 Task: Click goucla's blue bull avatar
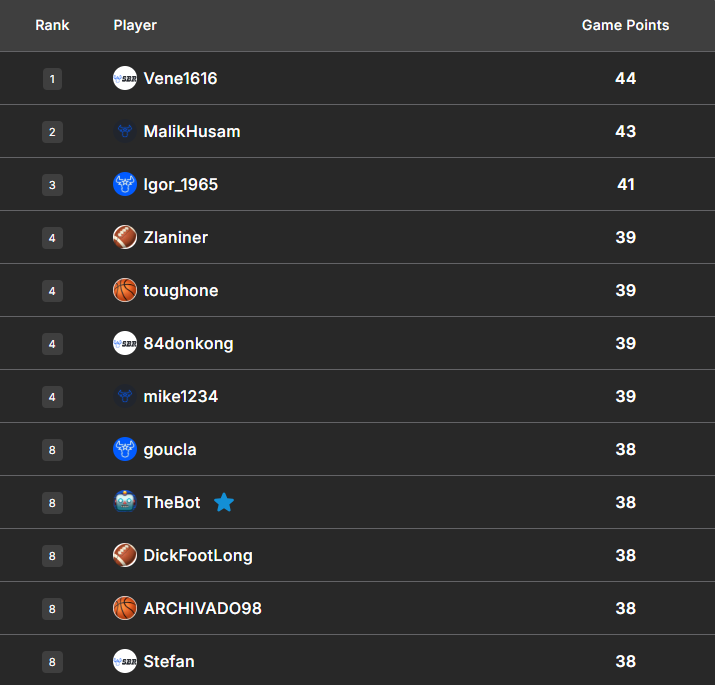pos(125,449)
